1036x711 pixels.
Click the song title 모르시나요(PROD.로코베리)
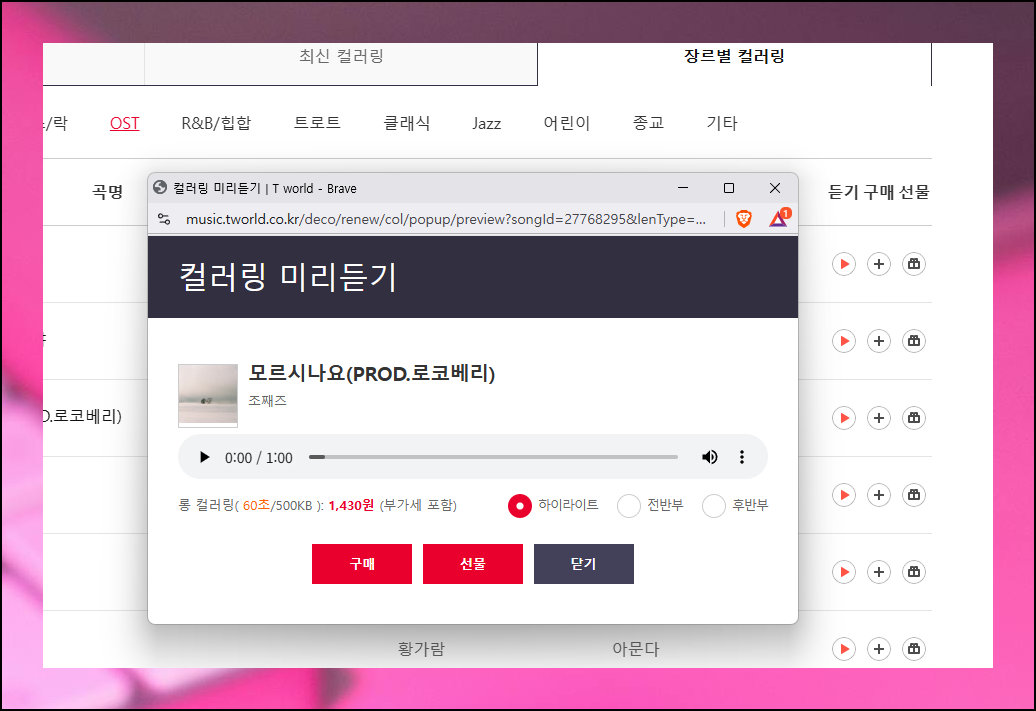click(372, 373)
